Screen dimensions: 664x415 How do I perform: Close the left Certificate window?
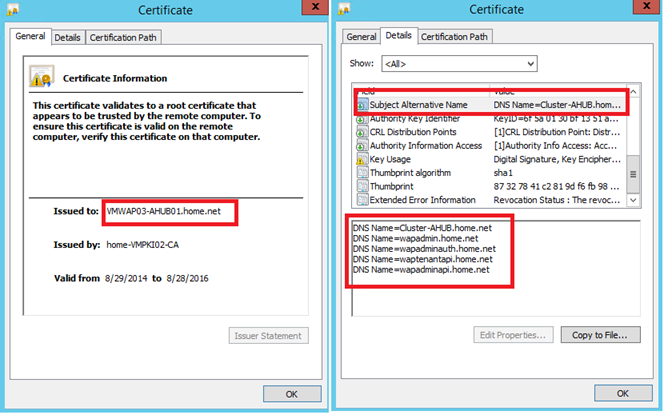[315, 6]
